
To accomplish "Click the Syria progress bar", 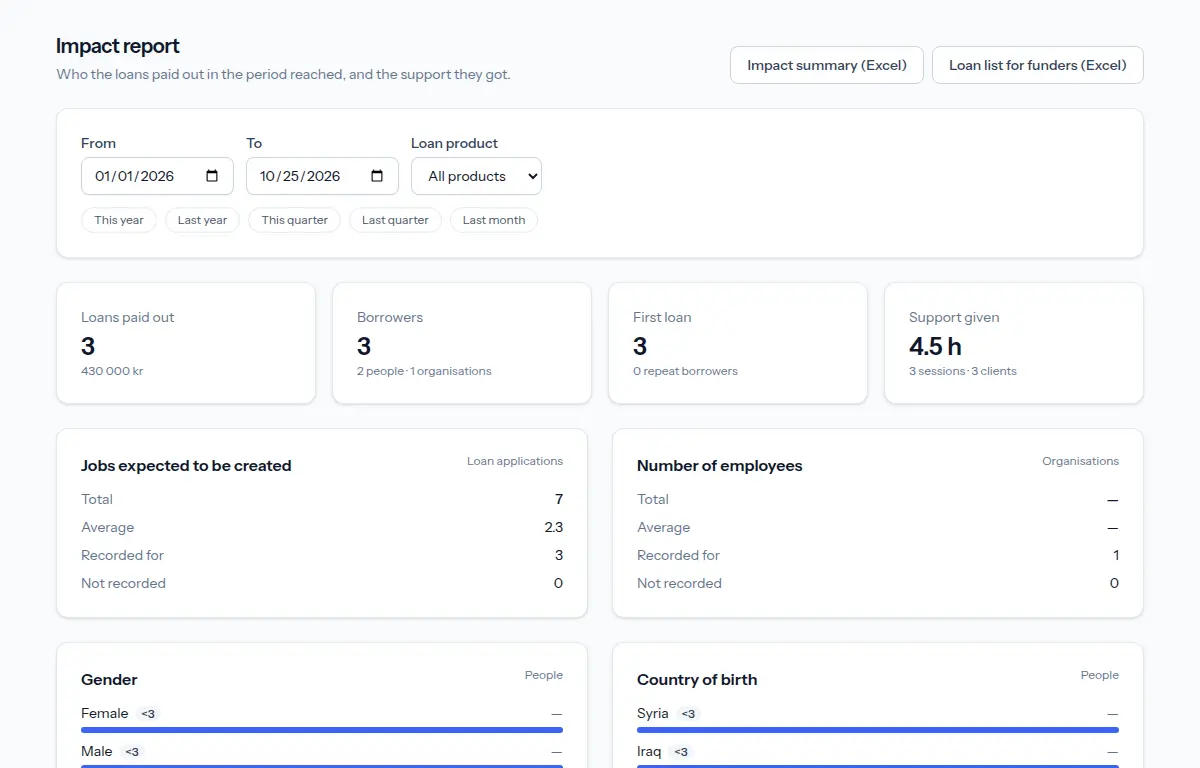I will pos(878,730).
